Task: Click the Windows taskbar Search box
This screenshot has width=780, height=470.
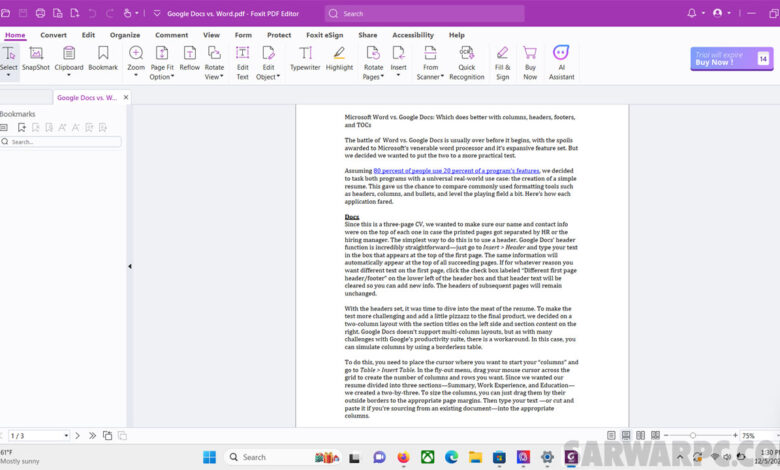Action: [283, 457]
